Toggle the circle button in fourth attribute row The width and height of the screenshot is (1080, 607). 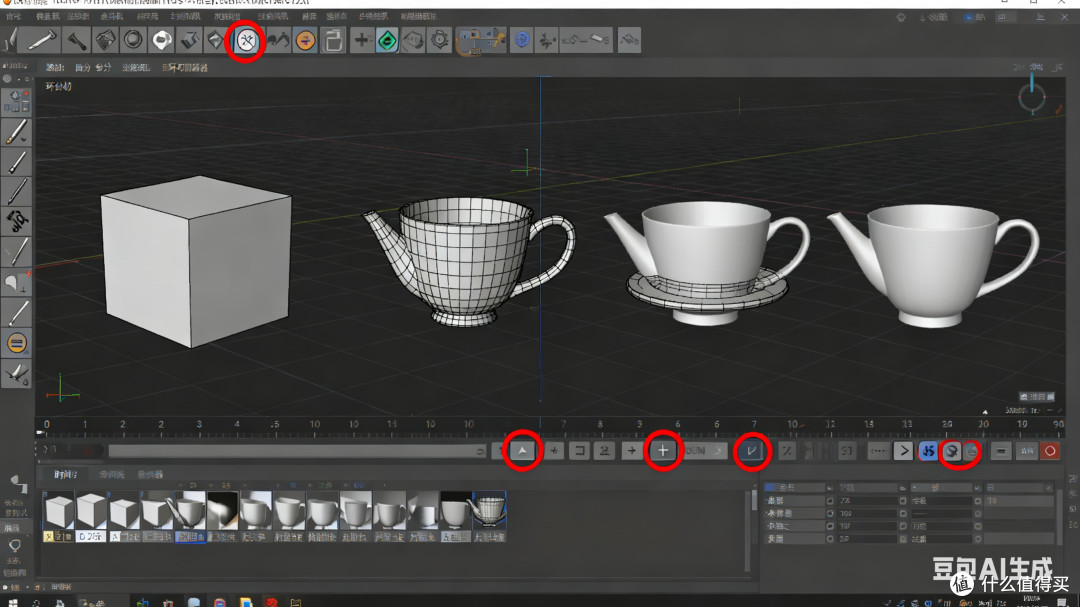(829, 539)
